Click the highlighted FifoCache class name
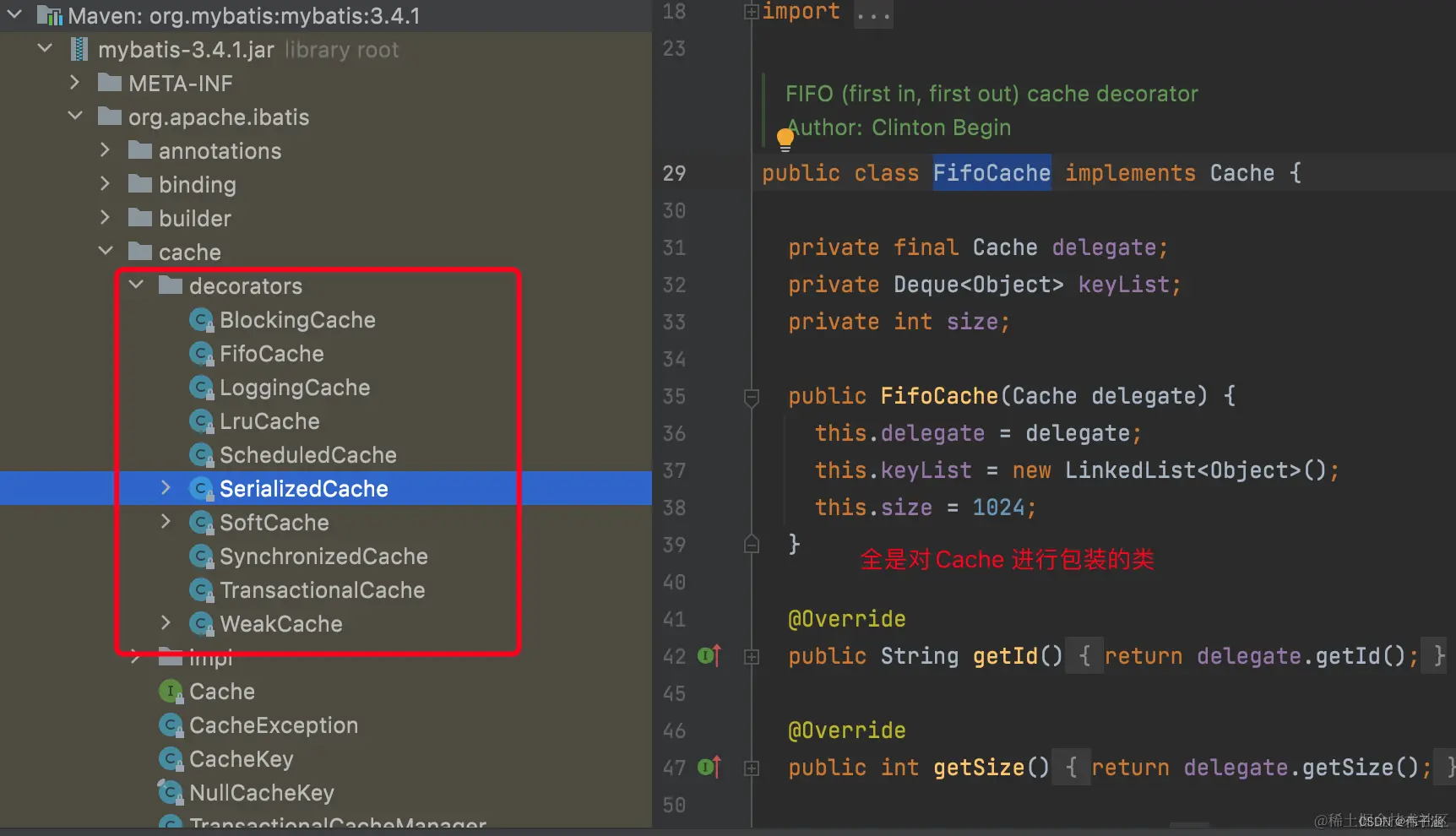The image size is (1456, 836). 991,173
